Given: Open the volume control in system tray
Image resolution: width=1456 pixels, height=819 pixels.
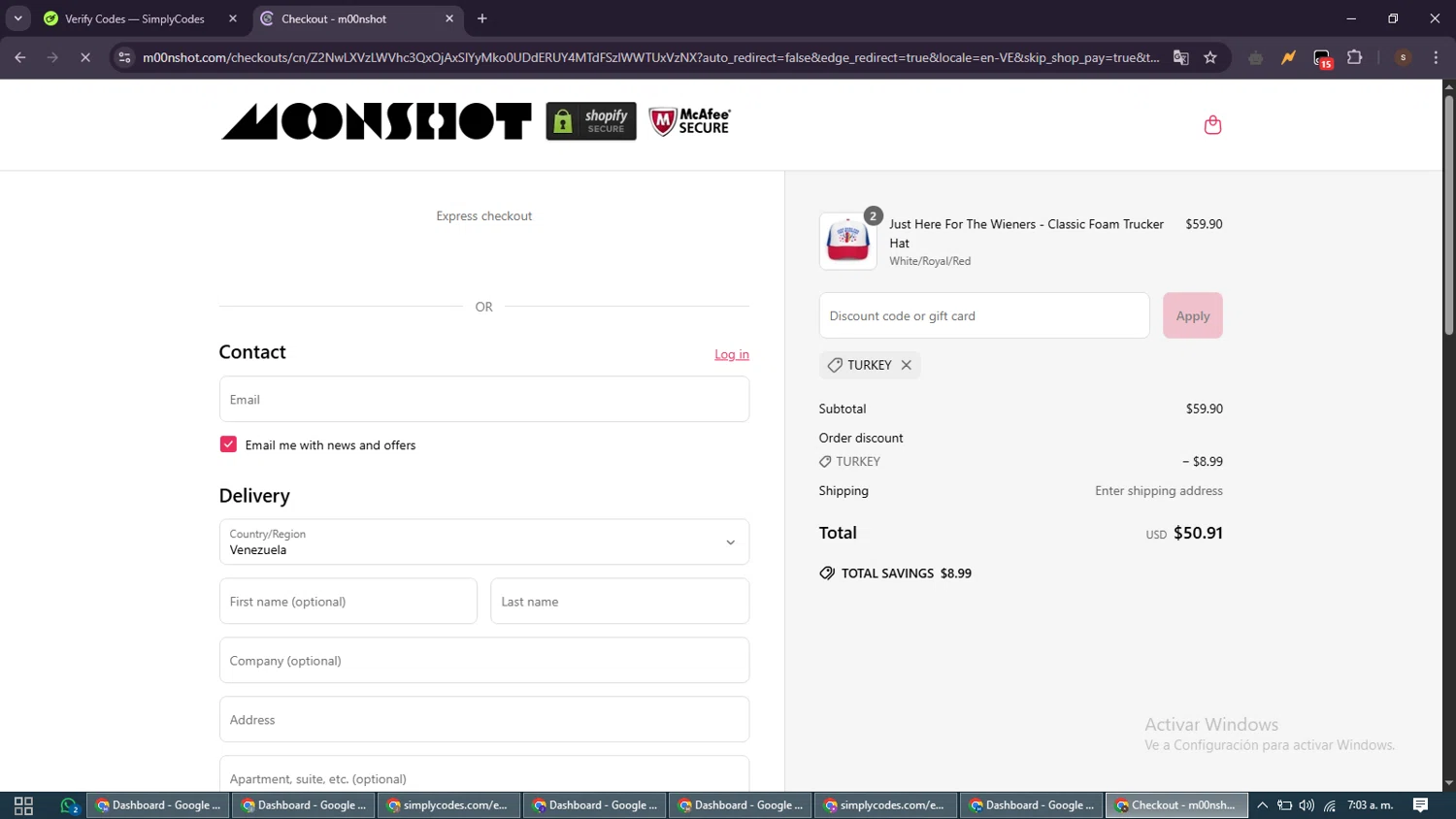Looking at the screenshot, I should click(1307, 805).
